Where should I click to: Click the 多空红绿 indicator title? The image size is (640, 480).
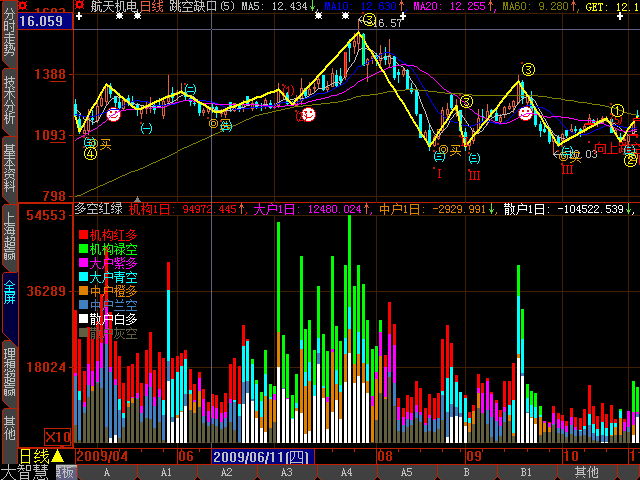point(98,209)
